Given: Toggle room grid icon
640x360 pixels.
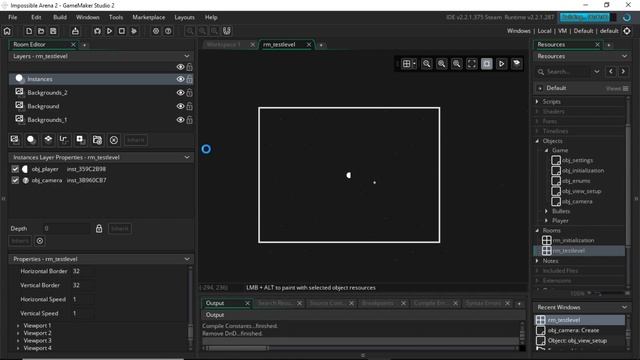Looking at the screenshot, I should pyautogui.click(x=407, y=64).
